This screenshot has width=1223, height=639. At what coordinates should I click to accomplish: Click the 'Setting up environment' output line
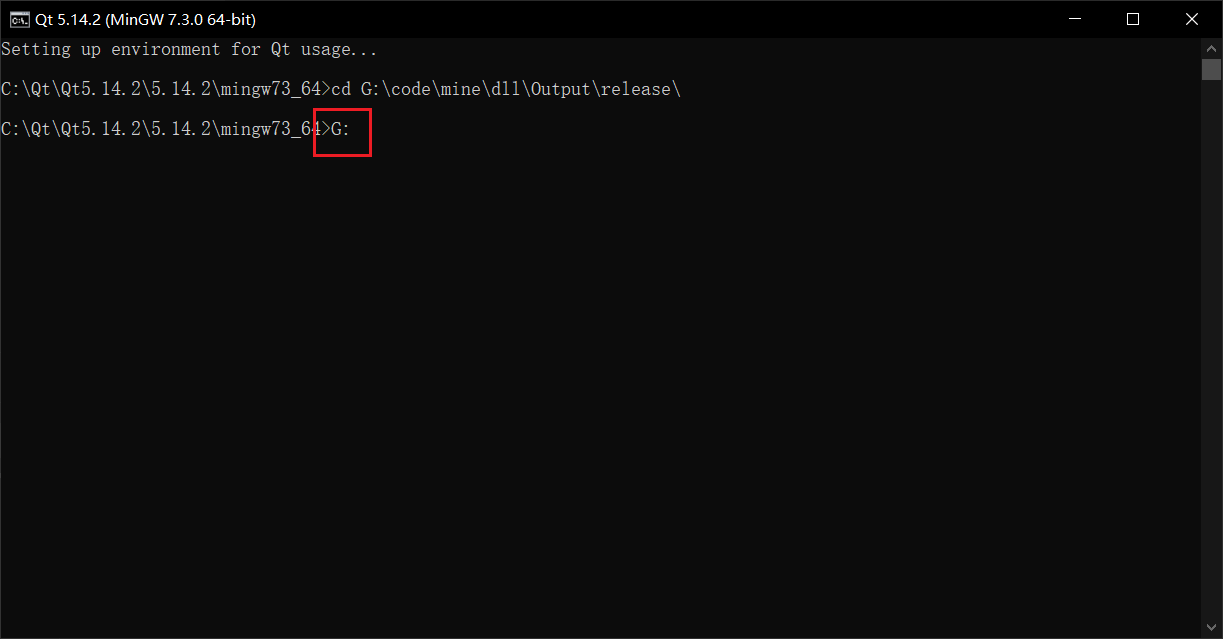[x=190, y=49]
